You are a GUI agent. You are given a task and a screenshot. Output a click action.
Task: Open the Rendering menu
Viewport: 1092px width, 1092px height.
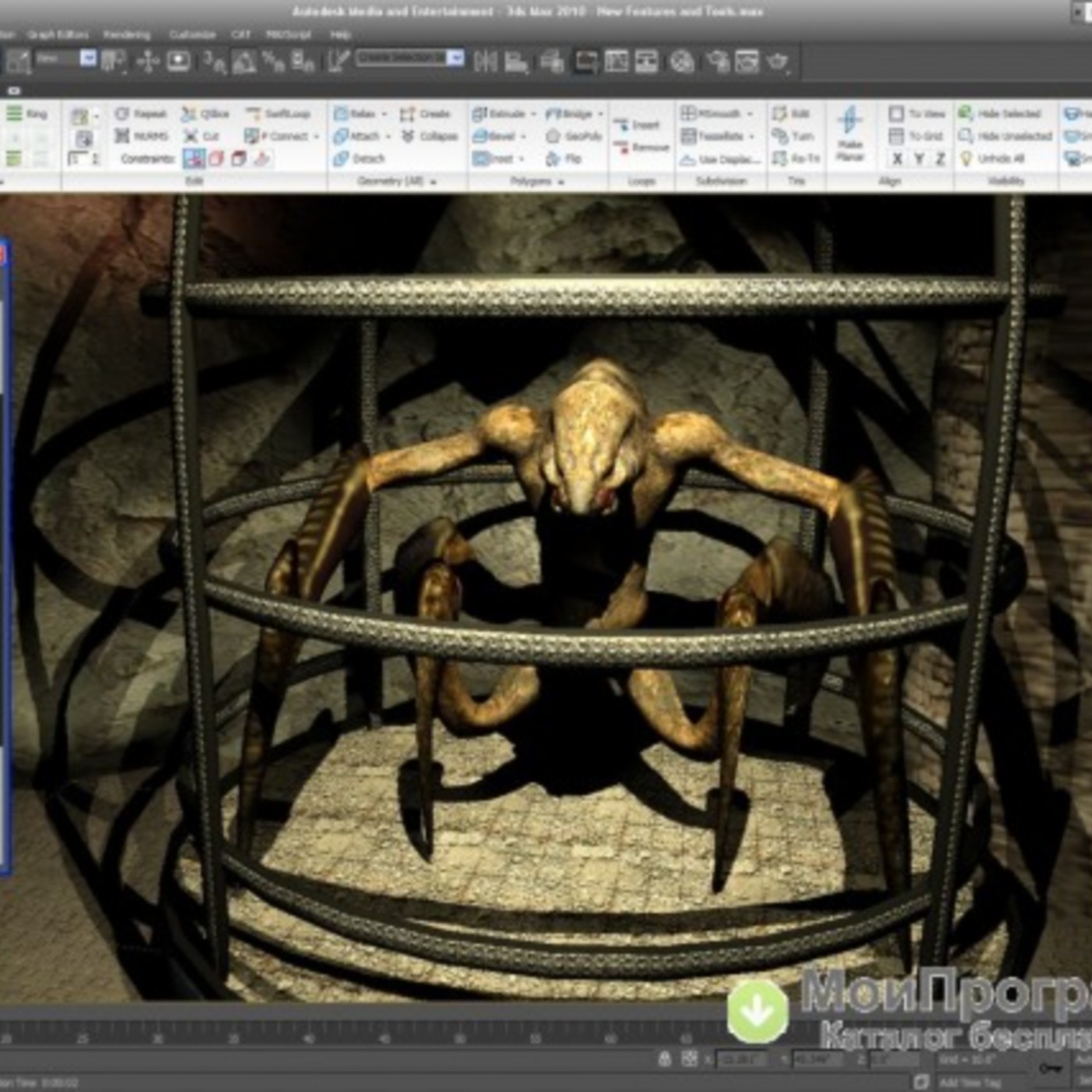click(x=129, y=34)
